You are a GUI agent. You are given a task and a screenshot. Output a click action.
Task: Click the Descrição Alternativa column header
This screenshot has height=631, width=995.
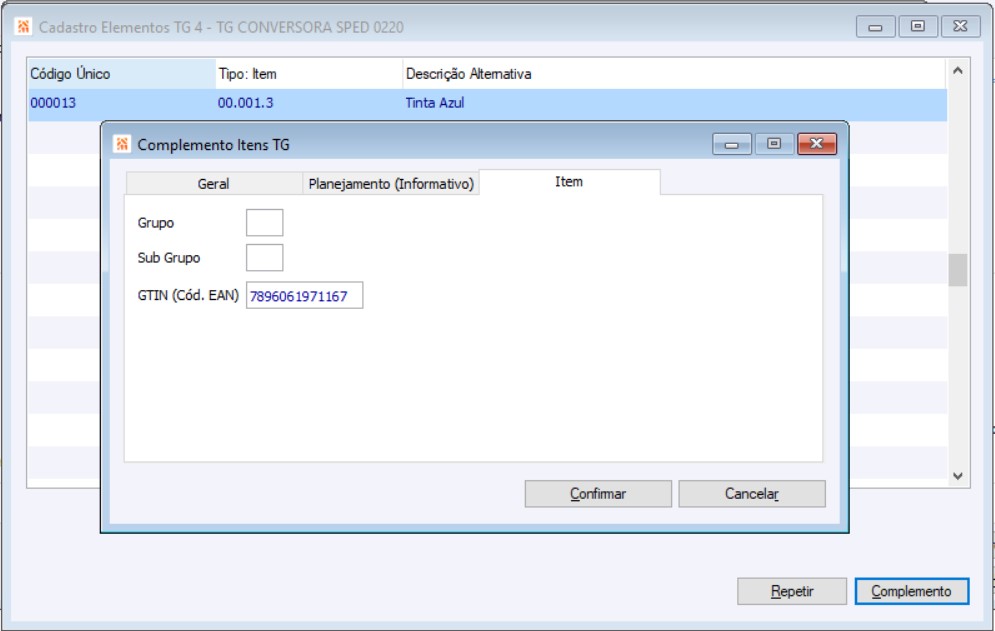[675, 74]
